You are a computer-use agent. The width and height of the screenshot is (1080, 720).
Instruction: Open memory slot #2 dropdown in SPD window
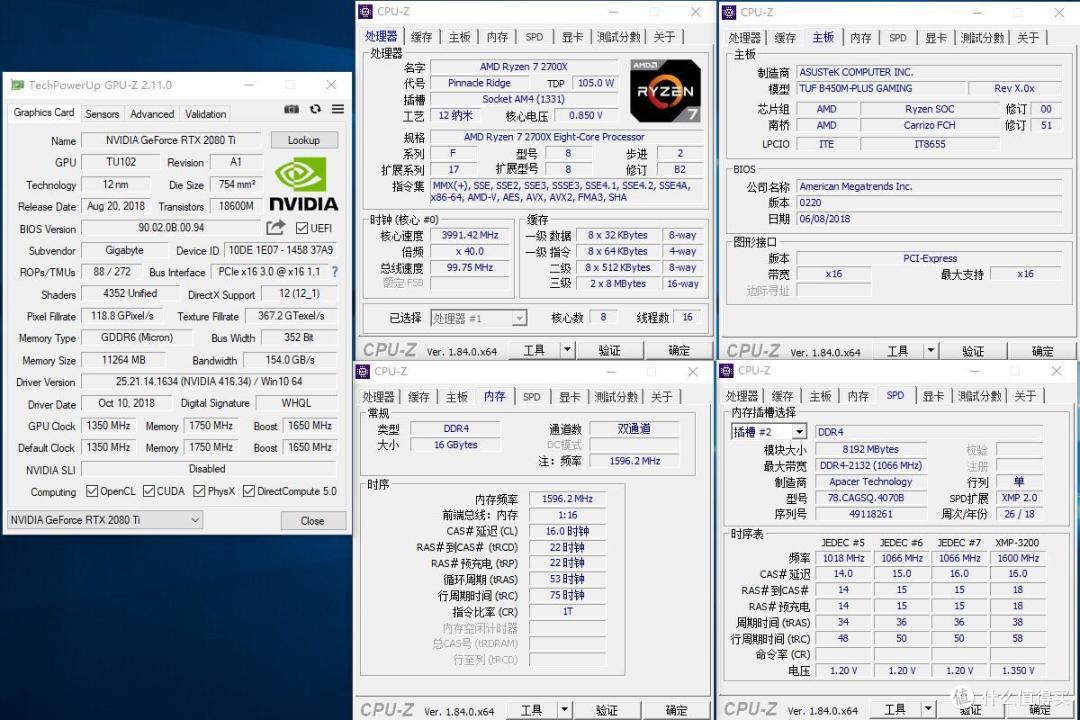point(768,432)
